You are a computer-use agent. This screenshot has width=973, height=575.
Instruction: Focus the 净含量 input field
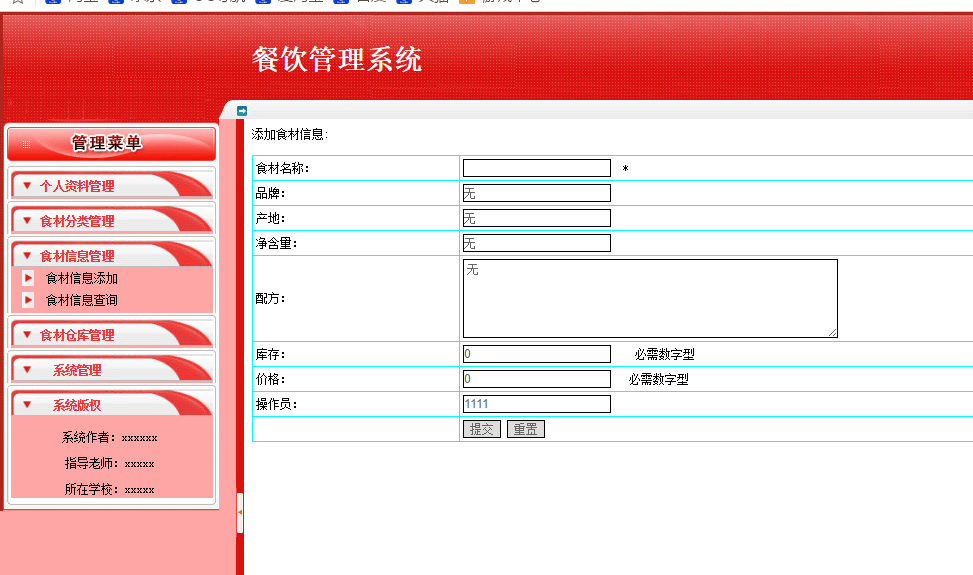pos(537,243)
